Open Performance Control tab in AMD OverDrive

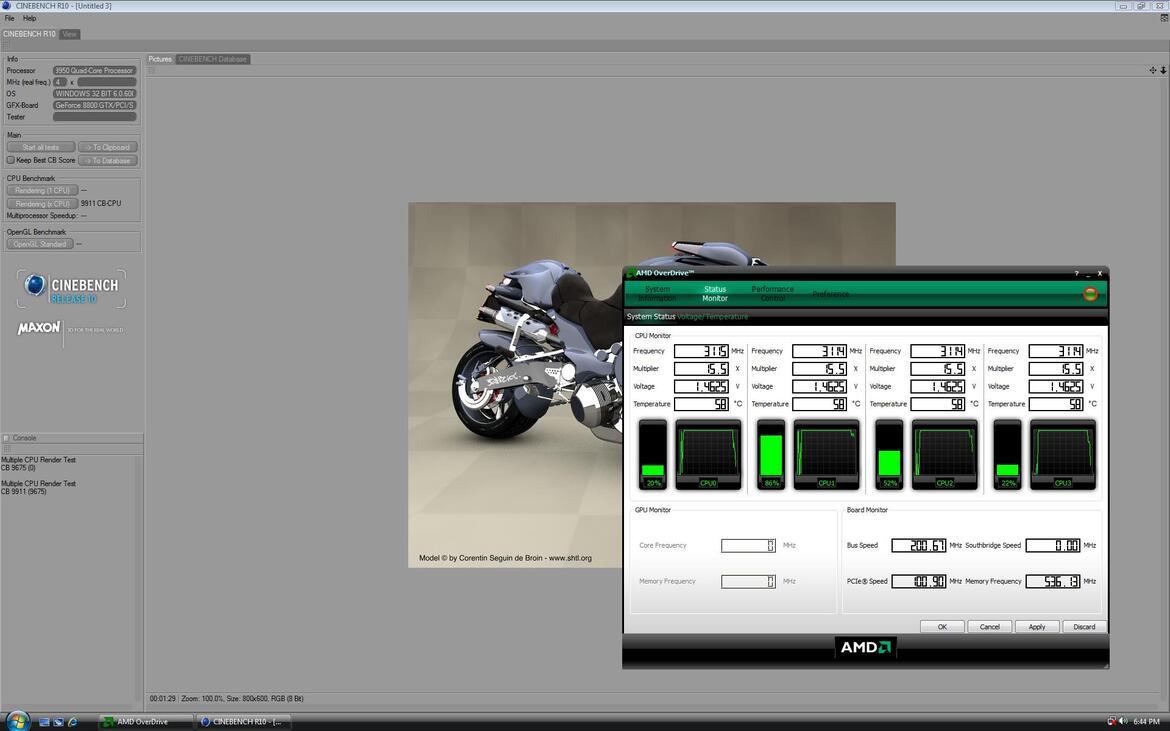point(772,294)
